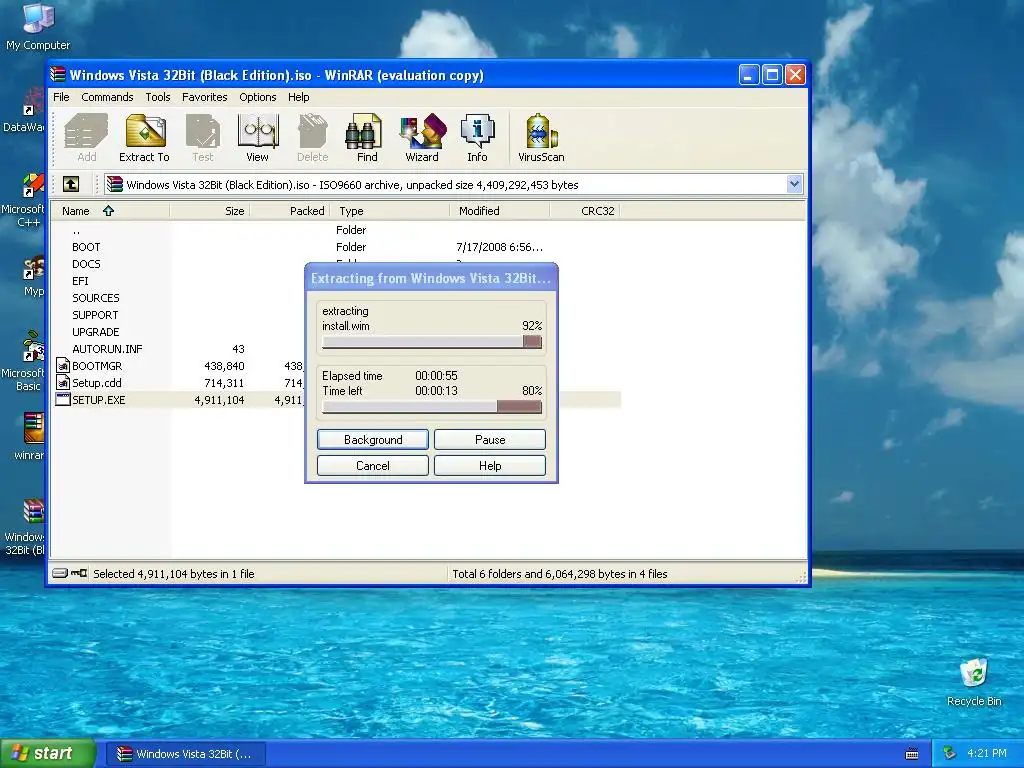This screenshot has width=1024, height=768.
Task: Click the Setup.cdd file icon
Action: (x=63, y=383)
